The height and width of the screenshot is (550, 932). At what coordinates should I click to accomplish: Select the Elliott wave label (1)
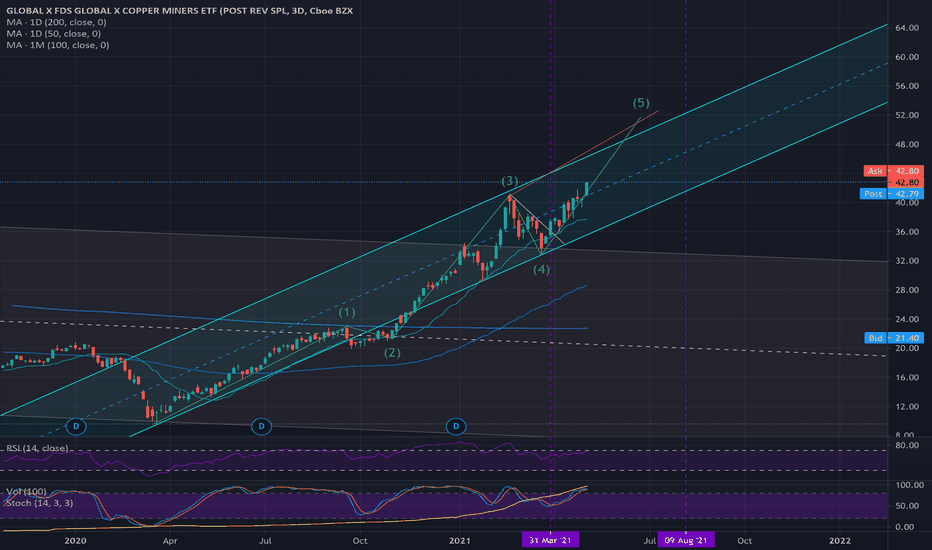pos(347,312)
